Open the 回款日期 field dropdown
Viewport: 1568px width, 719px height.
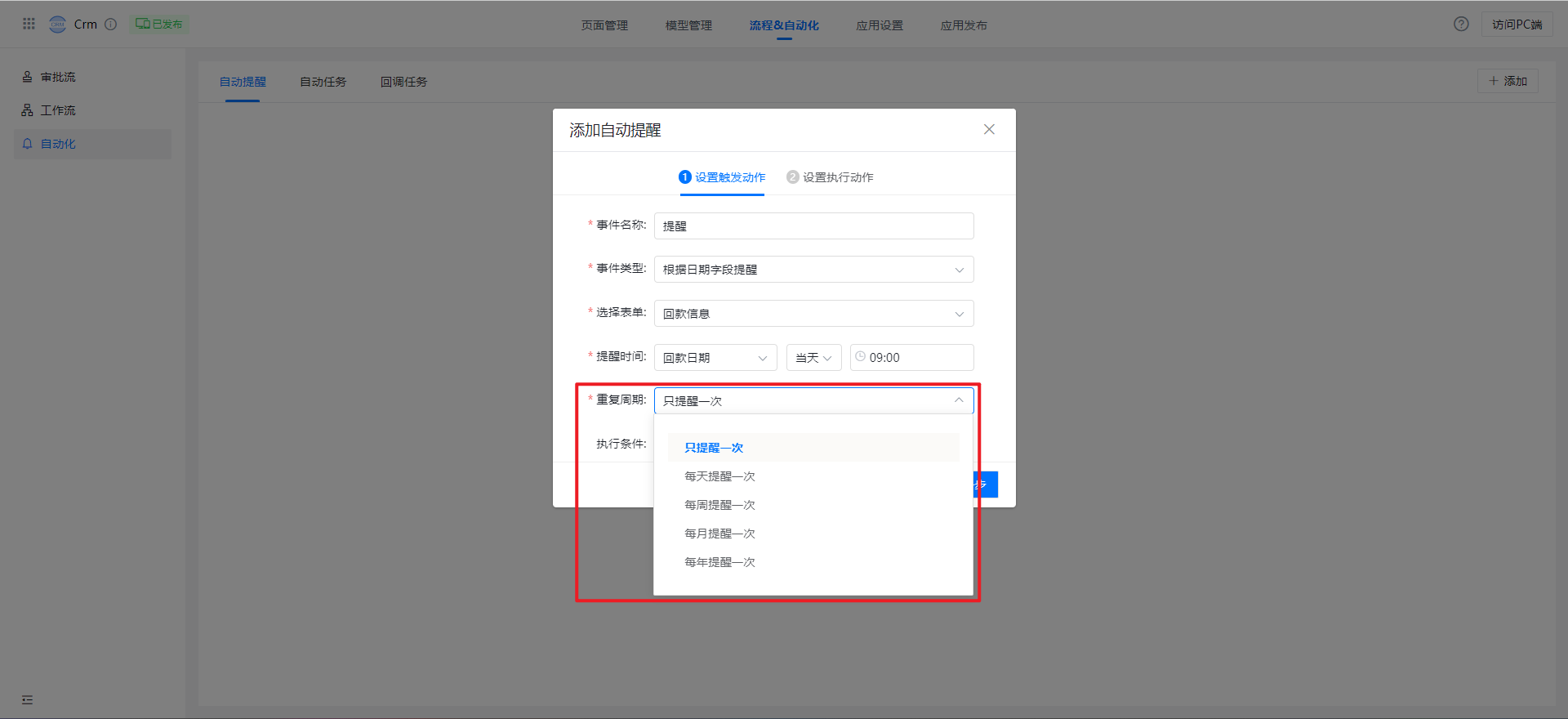point(715,358)
